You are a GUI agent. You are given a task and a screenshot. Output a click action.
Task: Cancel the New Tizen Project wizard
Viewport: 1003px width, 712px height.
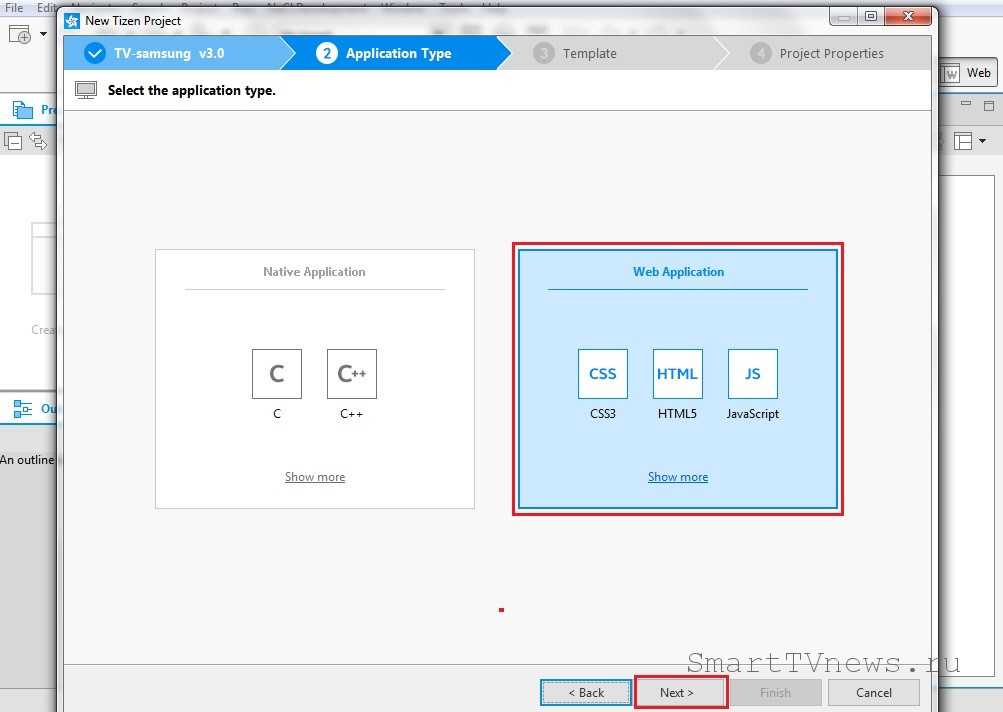pyautogui.click(x=873, y=692)
